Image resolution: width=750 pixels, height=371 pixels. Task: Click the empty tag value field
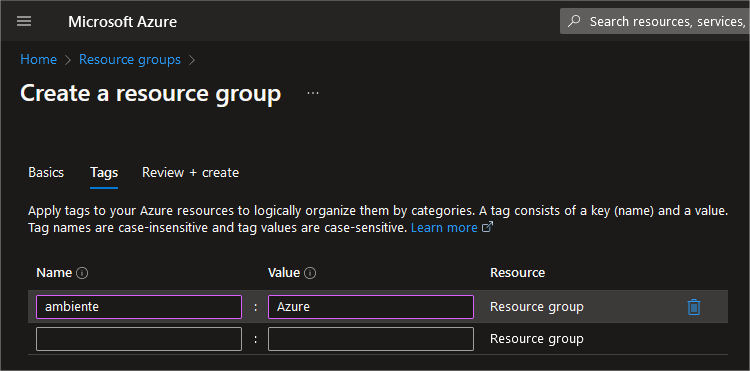(371, 339)
